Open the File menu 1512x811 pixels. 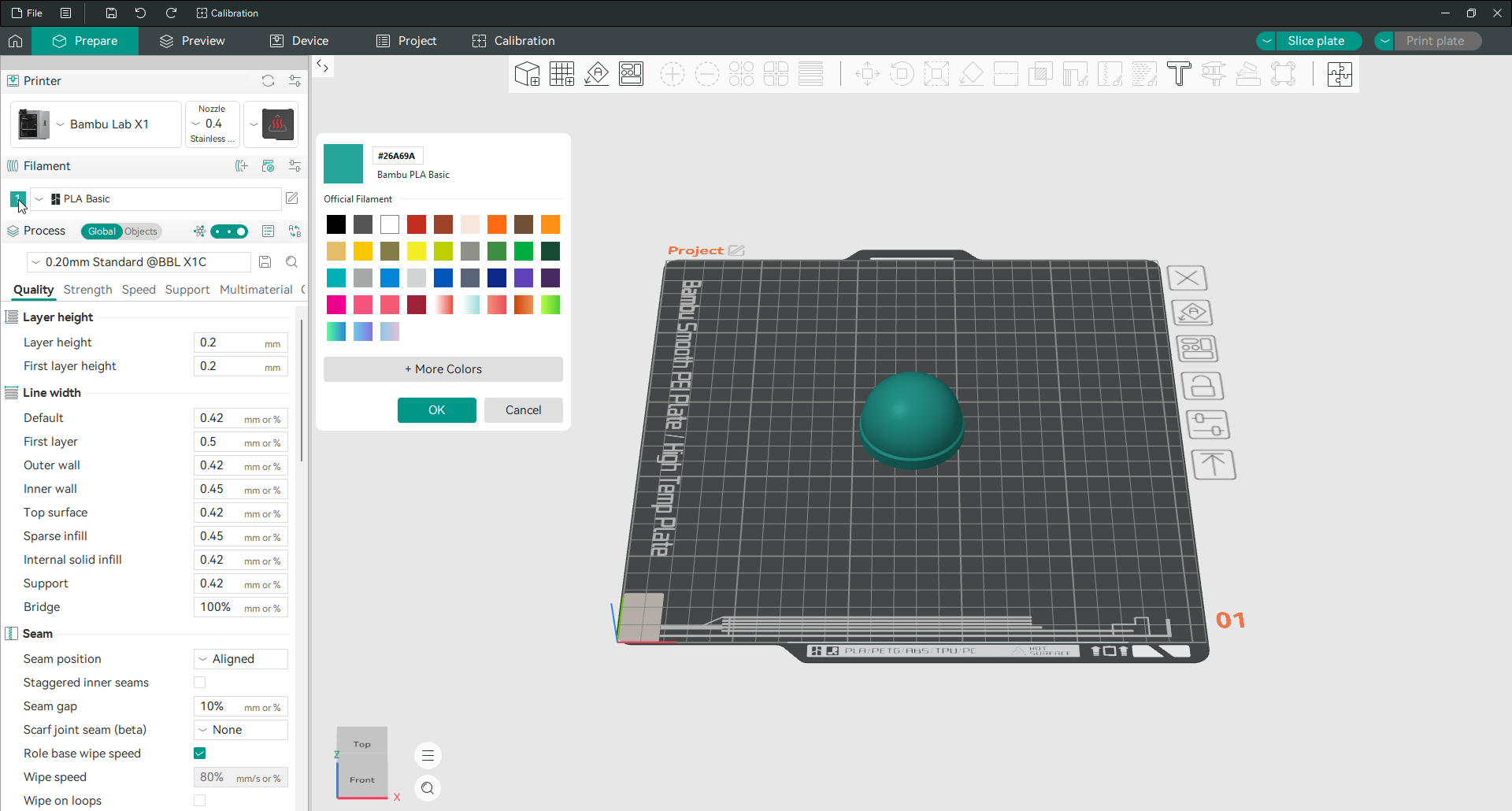click(x=28, y=13)
